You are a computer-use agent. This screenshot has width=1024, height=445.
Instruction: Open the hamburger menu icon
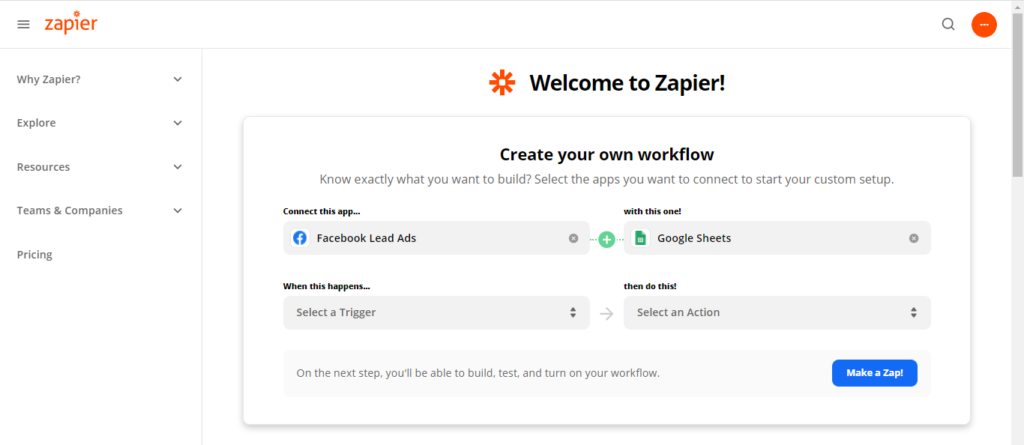pos(24,24)
